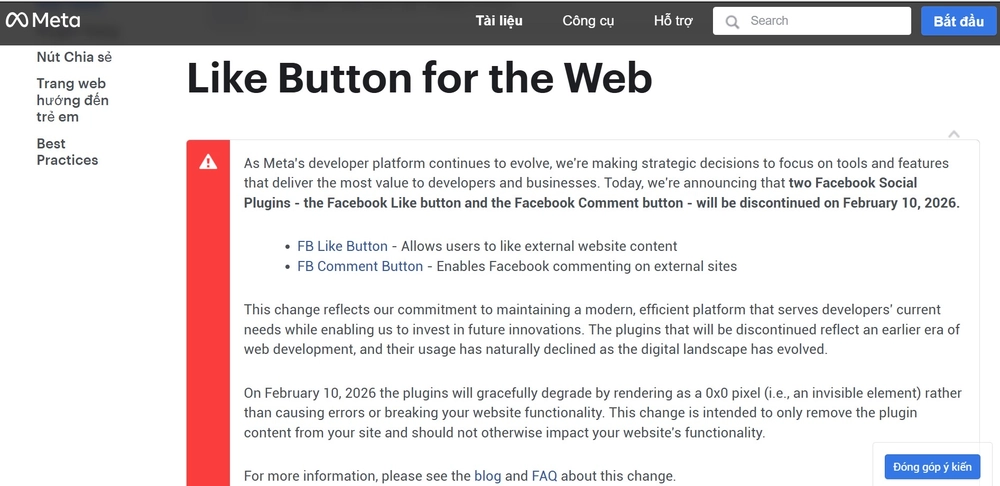The width and height of the screenshot is (1000, 486).
Task: Click the search magnifier icon
Action: [x=733, y=21]
